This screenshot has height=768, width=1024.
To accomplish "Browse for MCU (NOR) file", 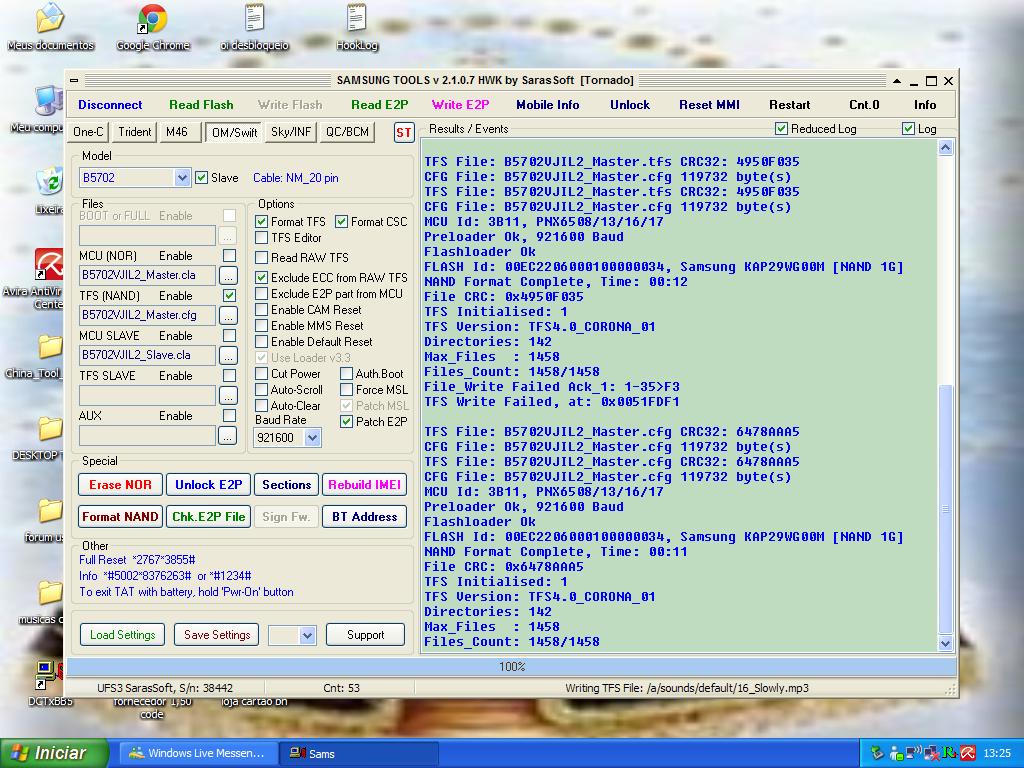I will point(227,276).
